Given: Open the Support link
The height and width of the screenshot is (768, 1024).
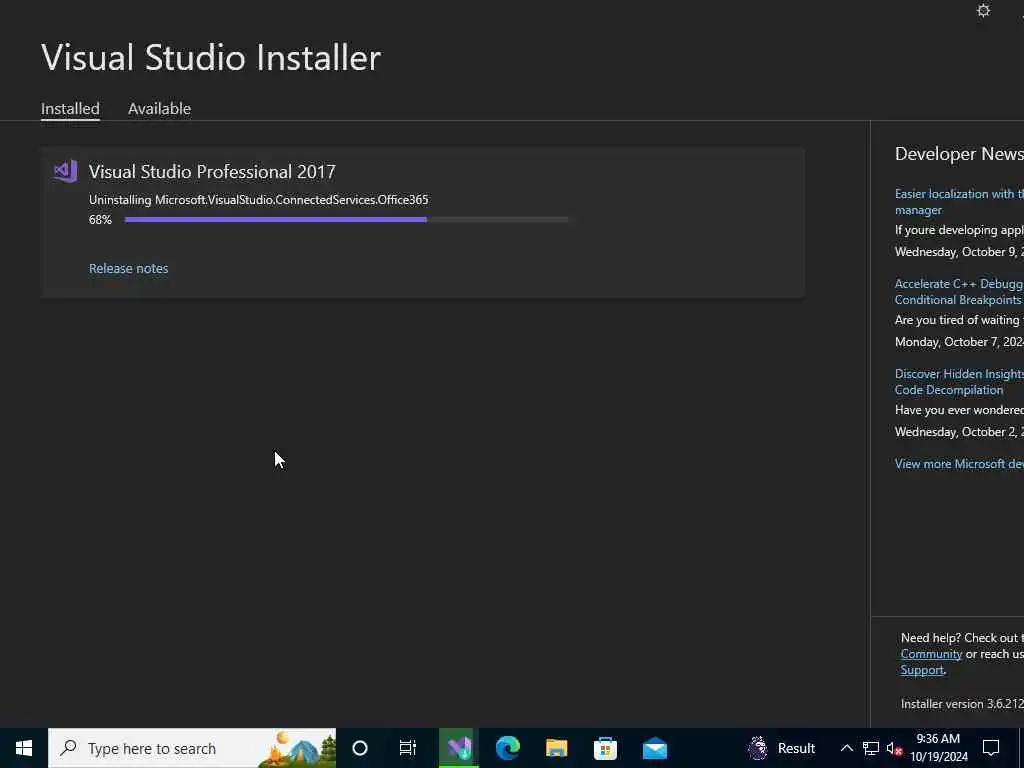Looking at the screenshot, I should coord(922,670).
